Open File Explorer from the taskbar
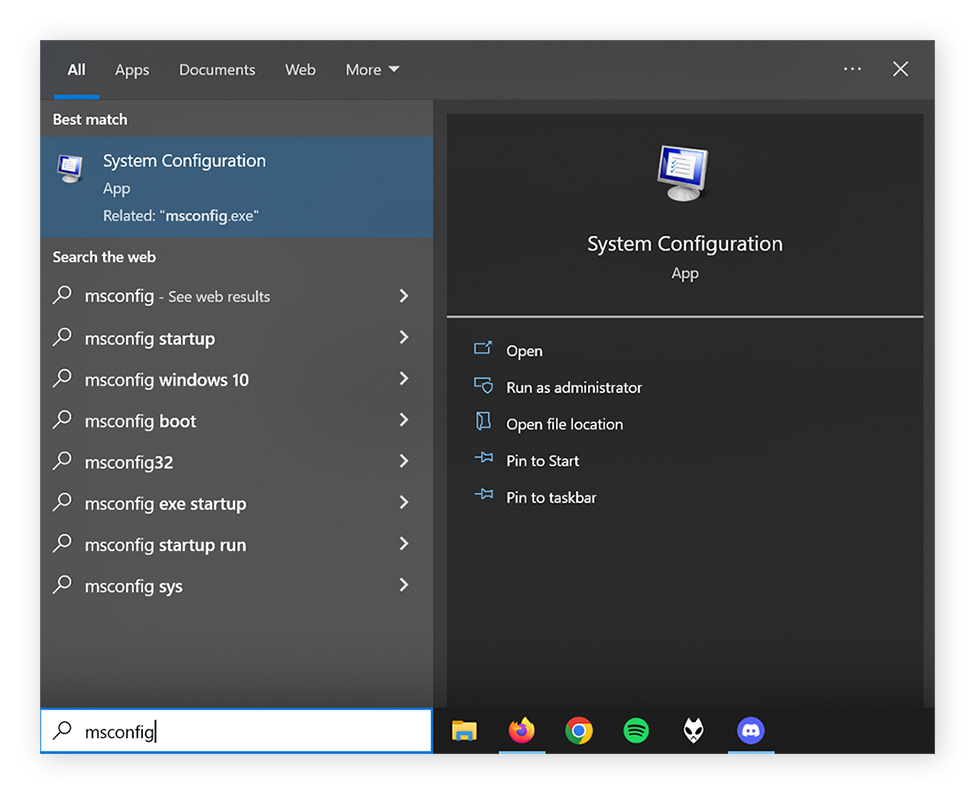Screen dimensions: 974x794 pos(464,731)
